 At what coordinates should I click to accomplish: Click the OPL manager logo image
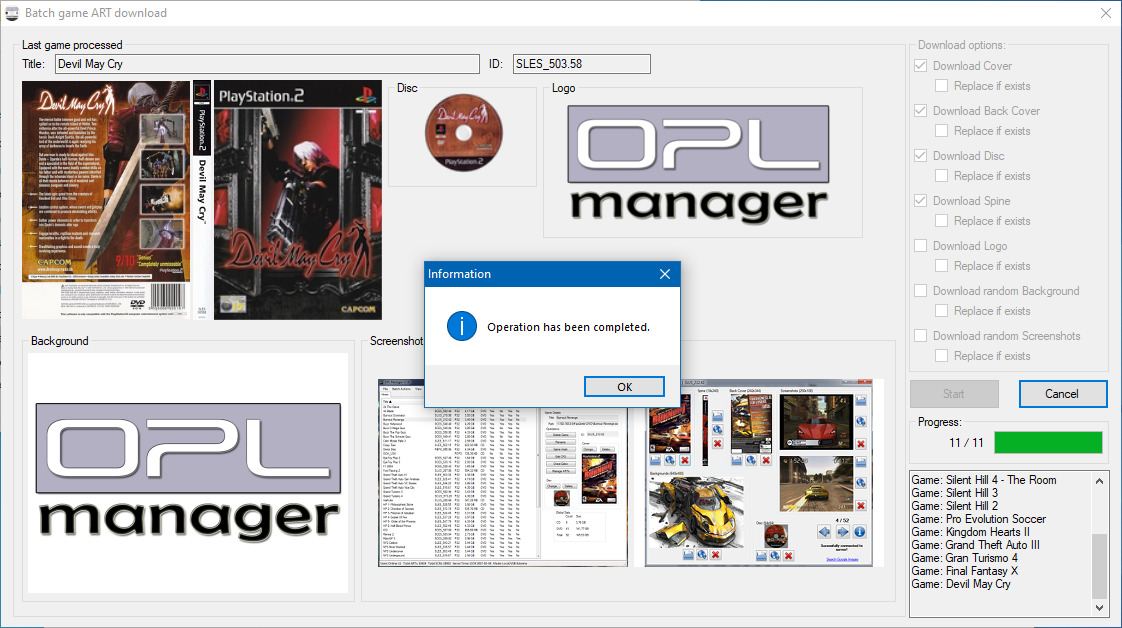coord(698,162)
